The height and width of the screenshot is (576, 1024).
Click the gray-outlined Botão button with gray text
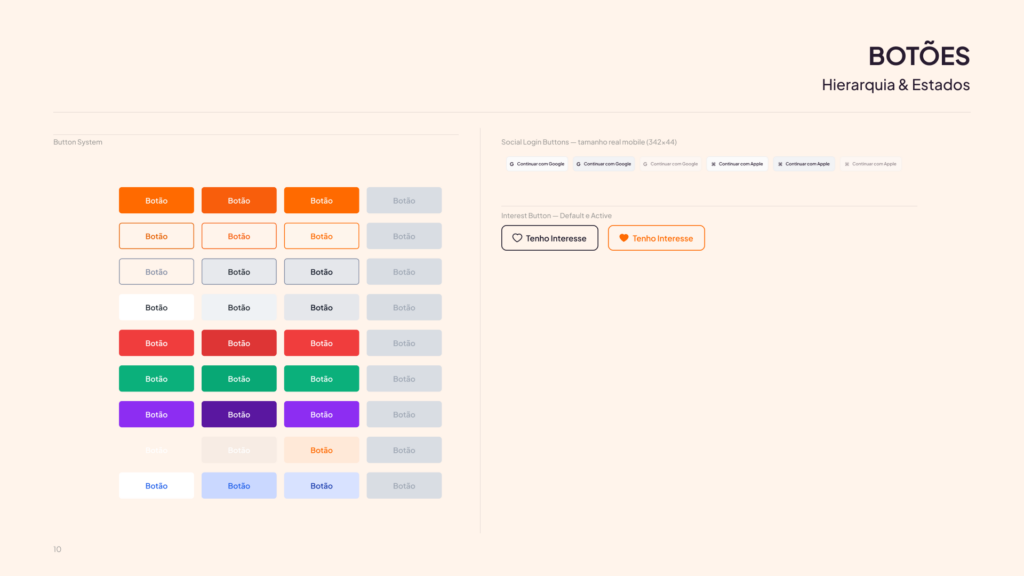156,272
